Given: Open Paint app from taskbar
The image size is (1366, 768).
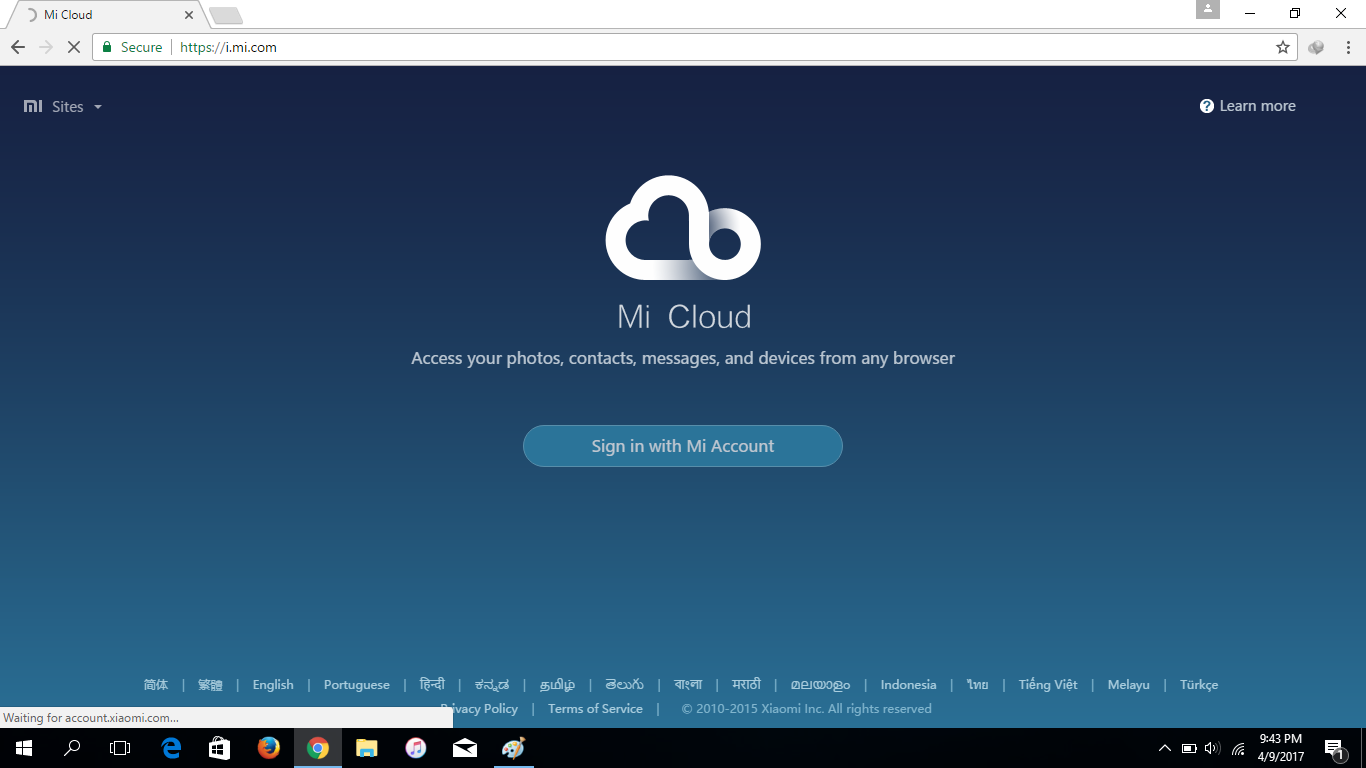Looking at the screenshot, I should [513, 748].
